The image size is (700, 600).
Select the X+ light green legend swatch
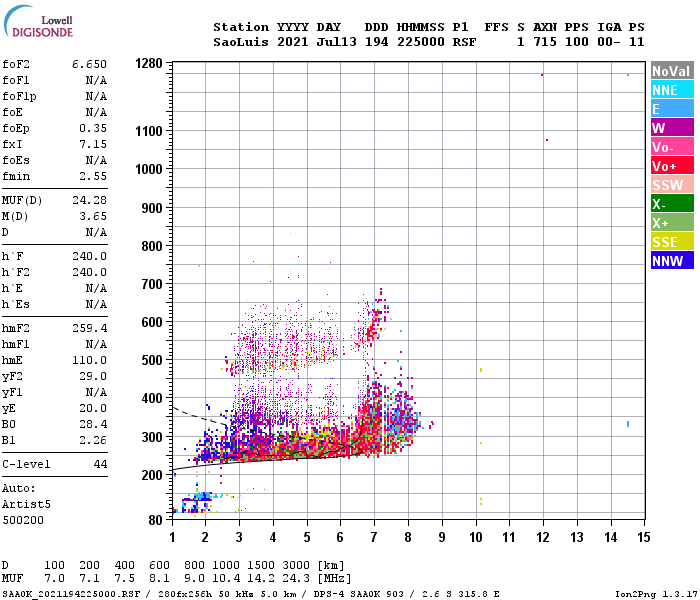pyautogui.click(x=672, y=223)
